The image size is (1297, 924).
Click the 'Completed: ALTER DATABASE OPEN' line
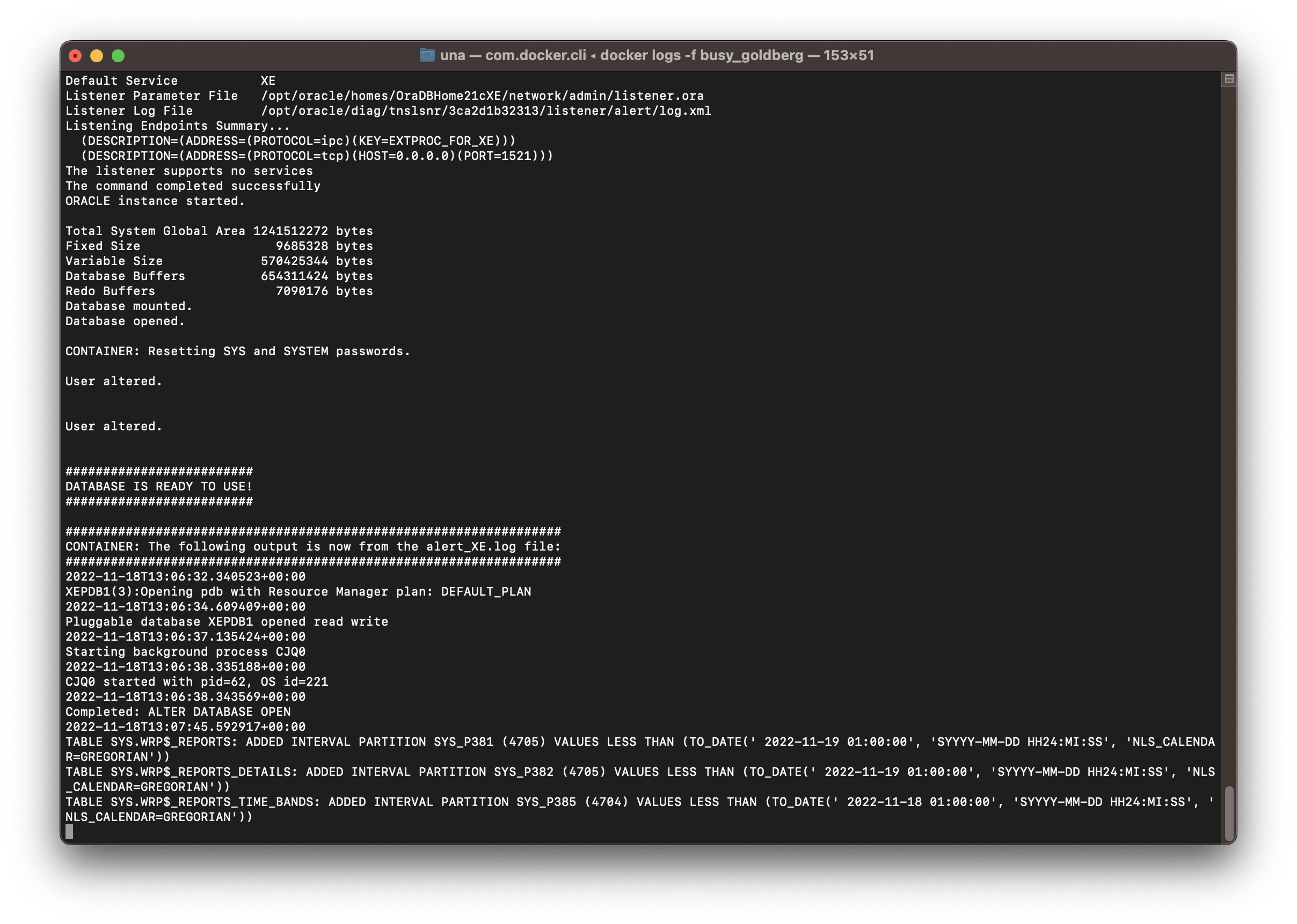click(178, 712)
